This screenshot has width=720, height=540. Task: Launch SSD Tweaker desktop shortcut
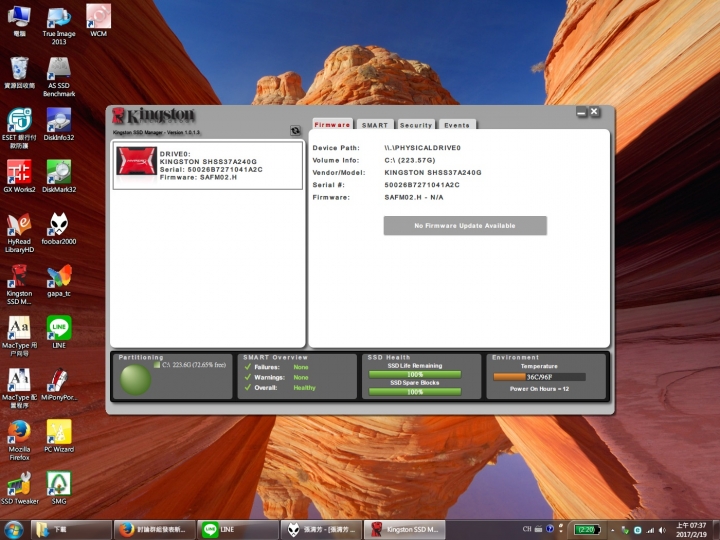coord(19,488)
